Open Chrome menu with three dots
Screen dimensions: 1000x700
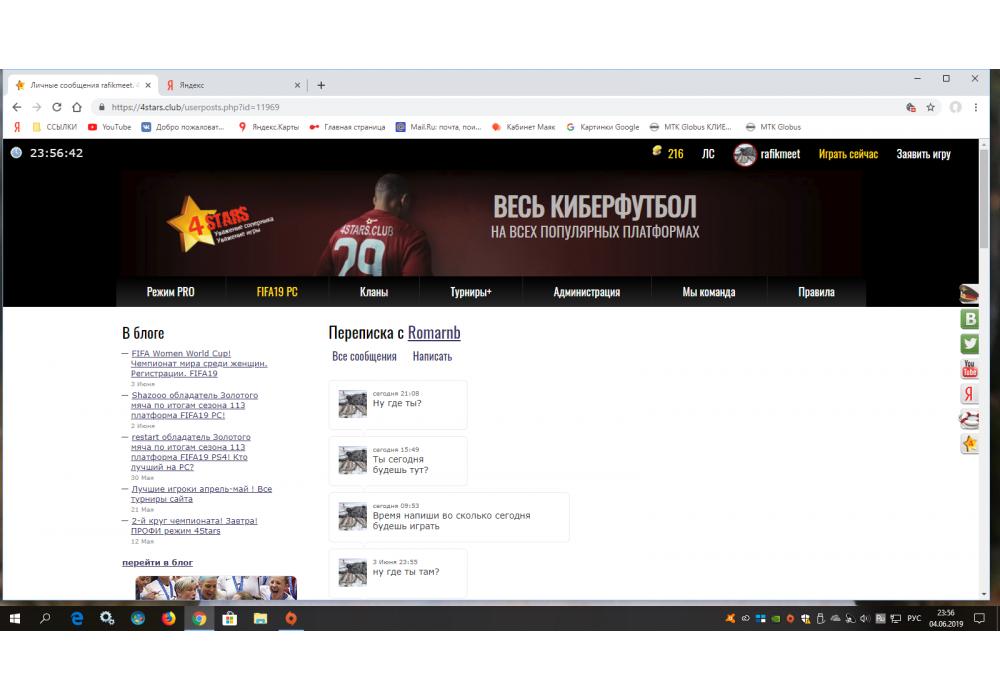[x=976, y=107]
